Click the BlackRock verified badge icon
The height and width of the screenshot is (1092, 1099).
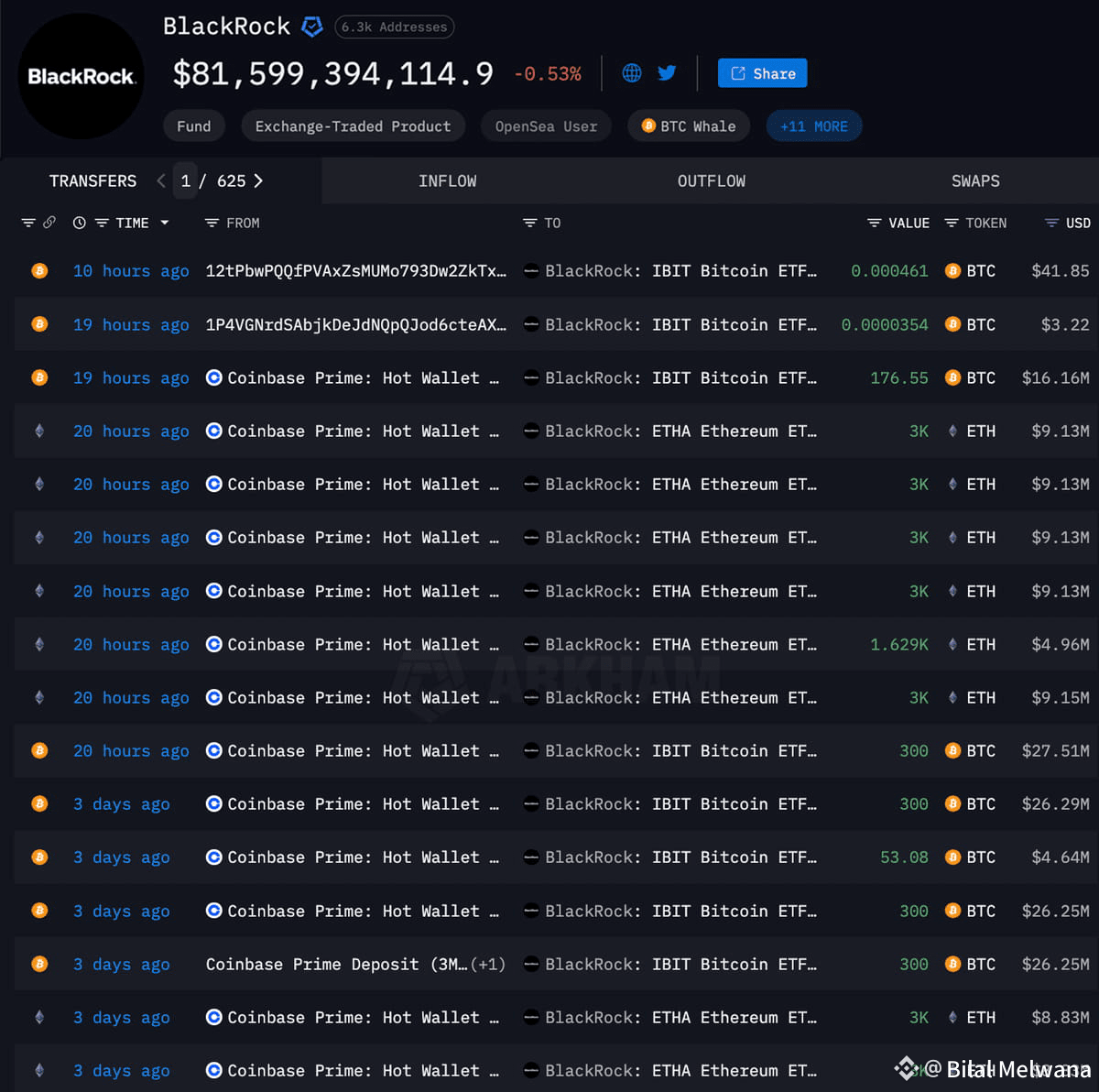point(312,27)
